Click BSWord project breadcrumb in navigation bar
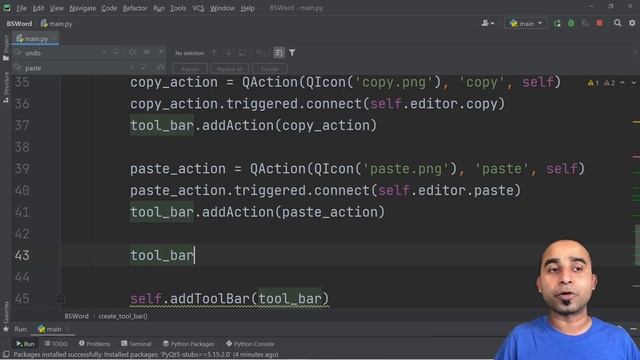This screenshot has width=640, height=360. [x=19, y=24]
